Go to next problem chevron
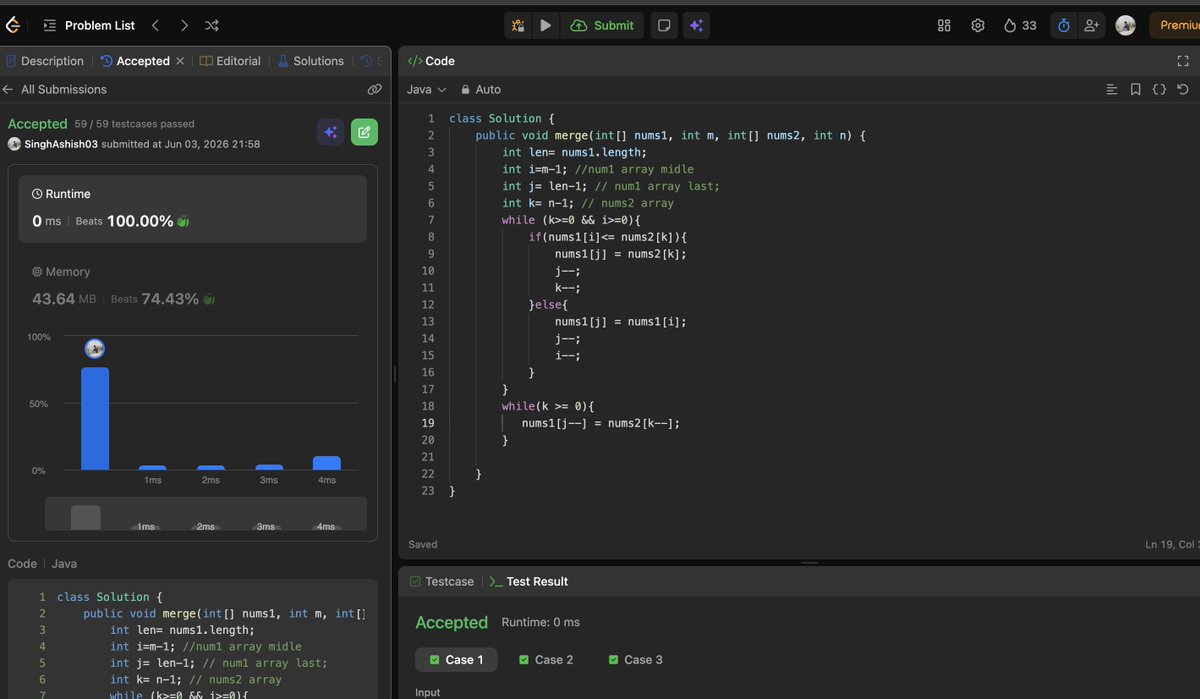This screenshot has width=1200, height=699. (x=184, y=25)
